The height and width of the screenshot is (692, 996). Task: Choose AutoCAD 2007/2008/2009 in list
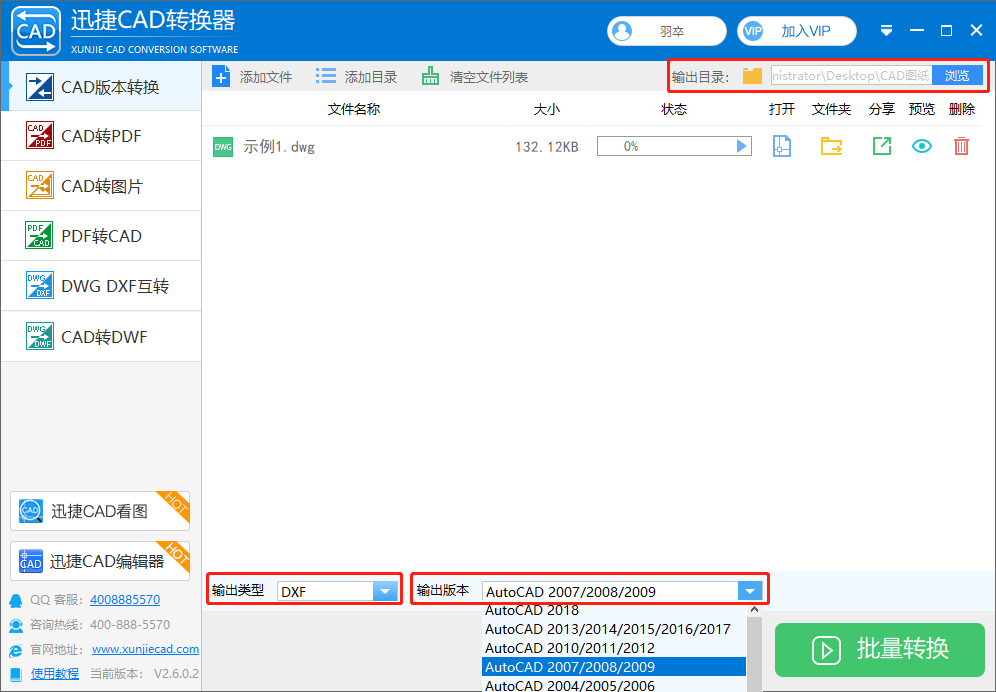pos(614,667)
